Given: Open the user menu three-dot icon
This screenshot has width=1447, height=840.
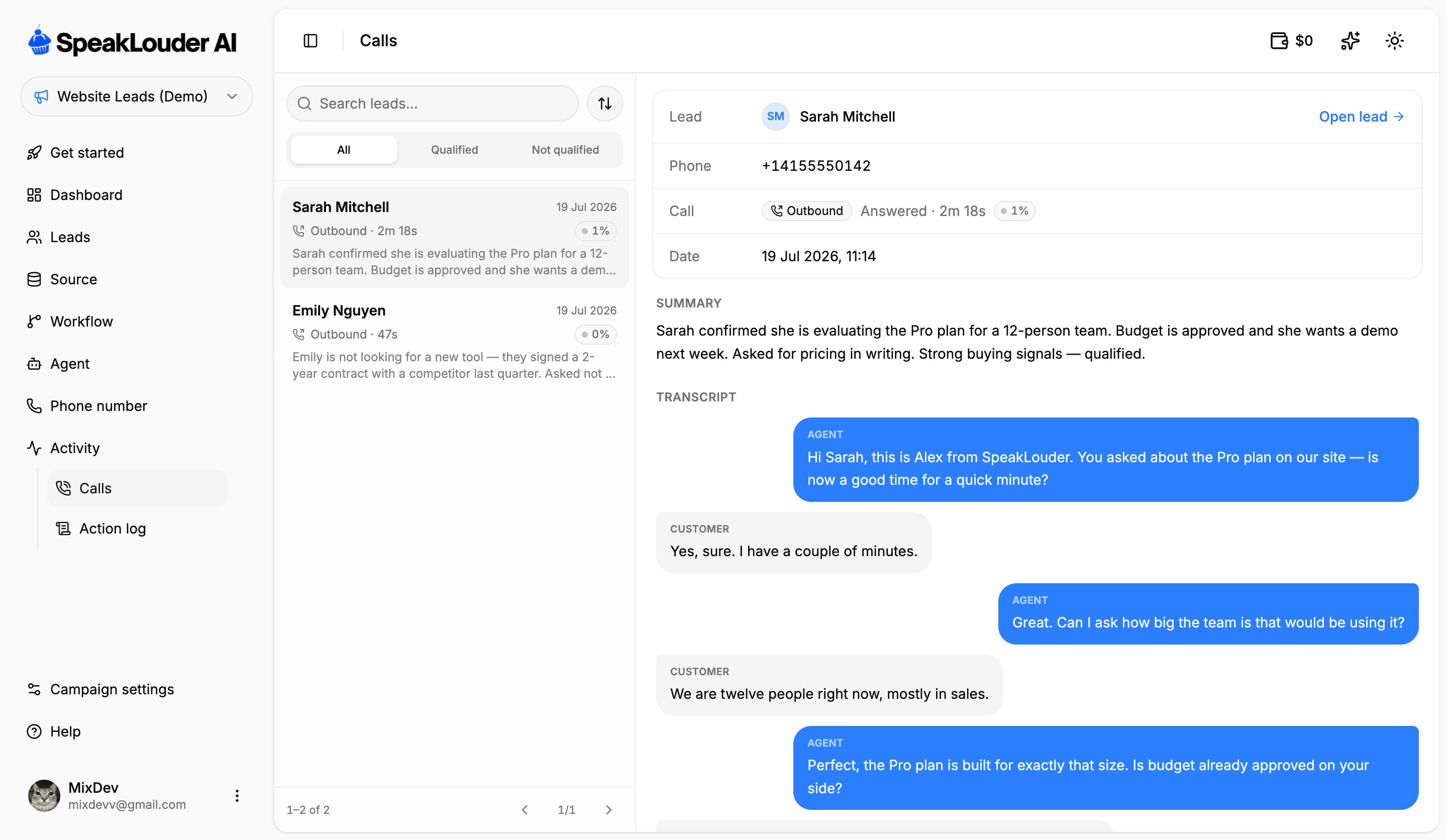Looking at the screenshot, I should tap(237, 795).
